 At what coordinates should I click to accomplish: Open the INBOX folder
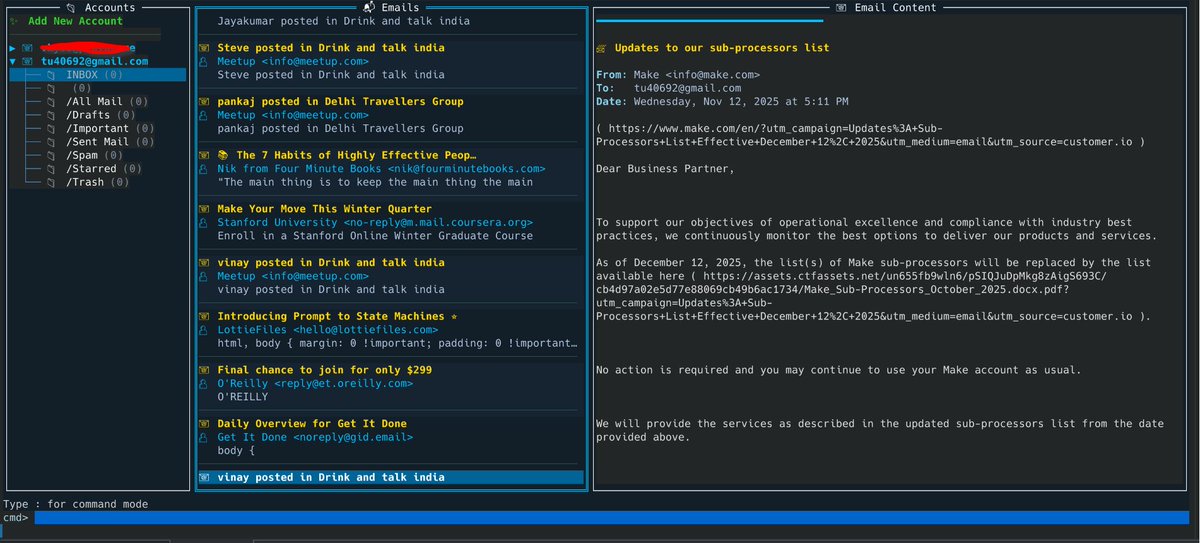click(x=97, y=75)
